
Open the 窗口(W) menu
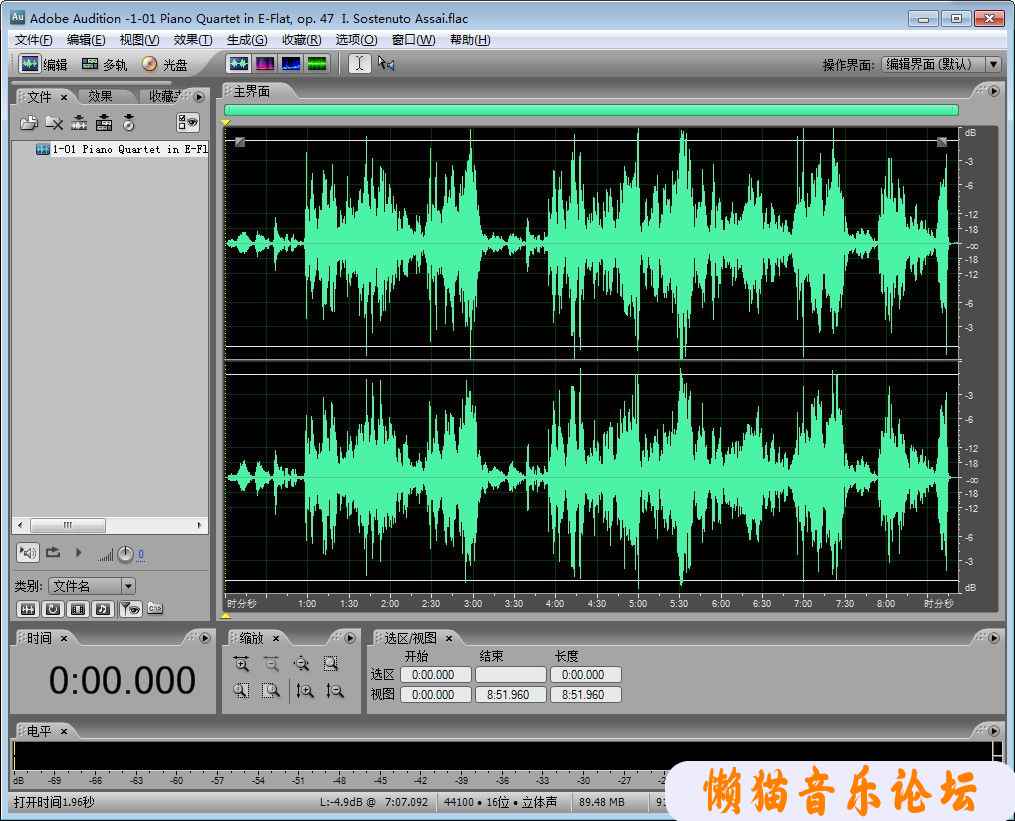pyautogui.click(x=413, y=40)
